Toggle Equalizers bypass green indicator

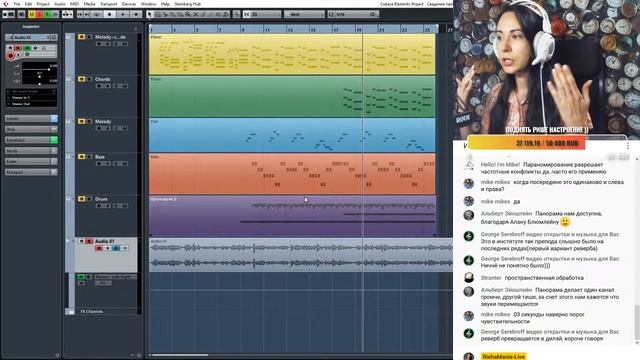coord(54,140)
